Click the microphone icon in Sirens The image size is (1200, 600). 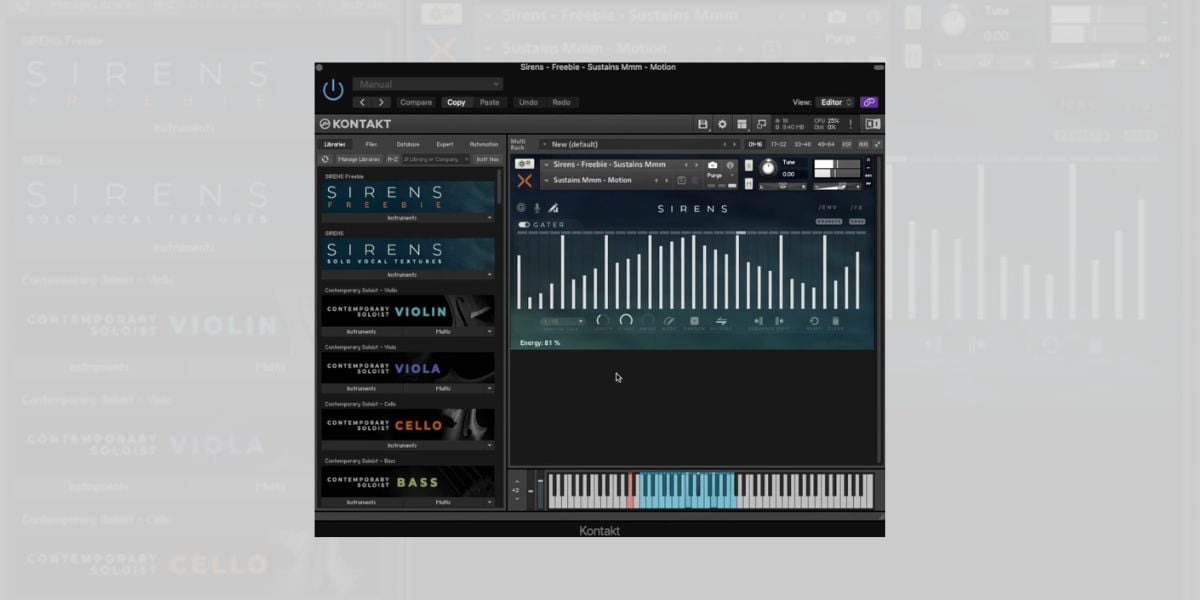coord(537,208)
